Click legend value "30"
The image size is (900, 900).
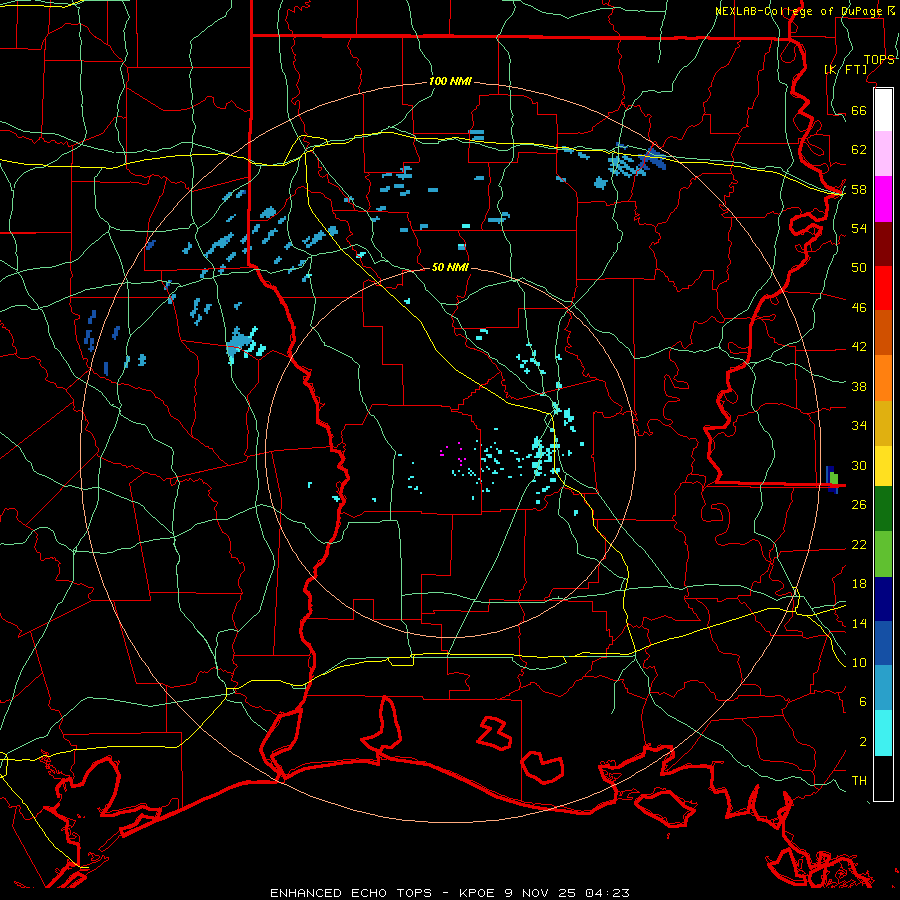coord(859,465)
